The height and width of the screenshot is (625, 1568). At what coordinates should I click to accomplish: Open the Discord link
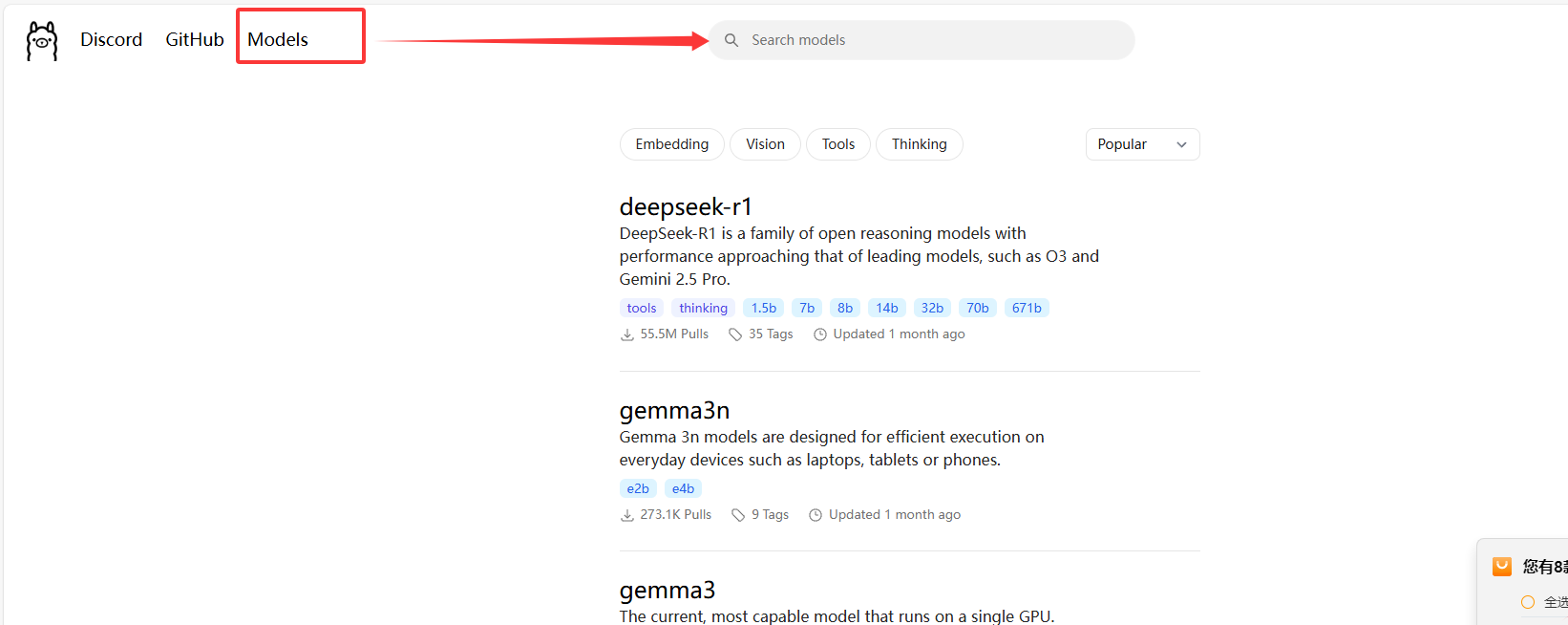pos(111,39)
